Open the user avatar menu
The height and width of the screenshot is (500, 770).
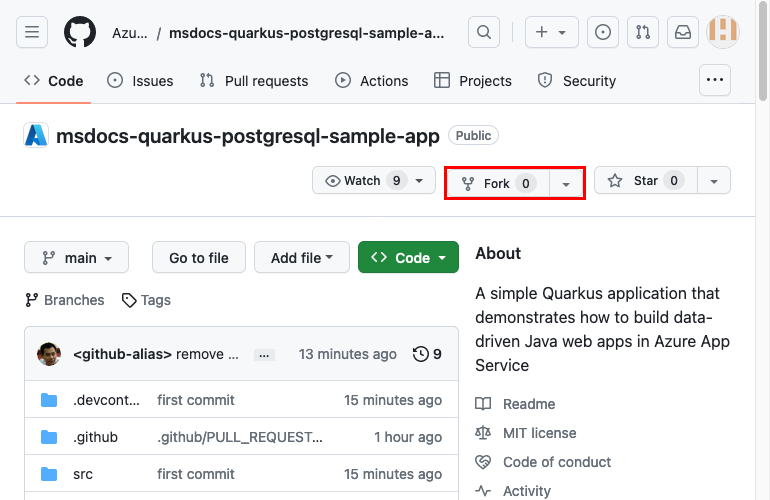pyautogui.click(x=723, y=32)
